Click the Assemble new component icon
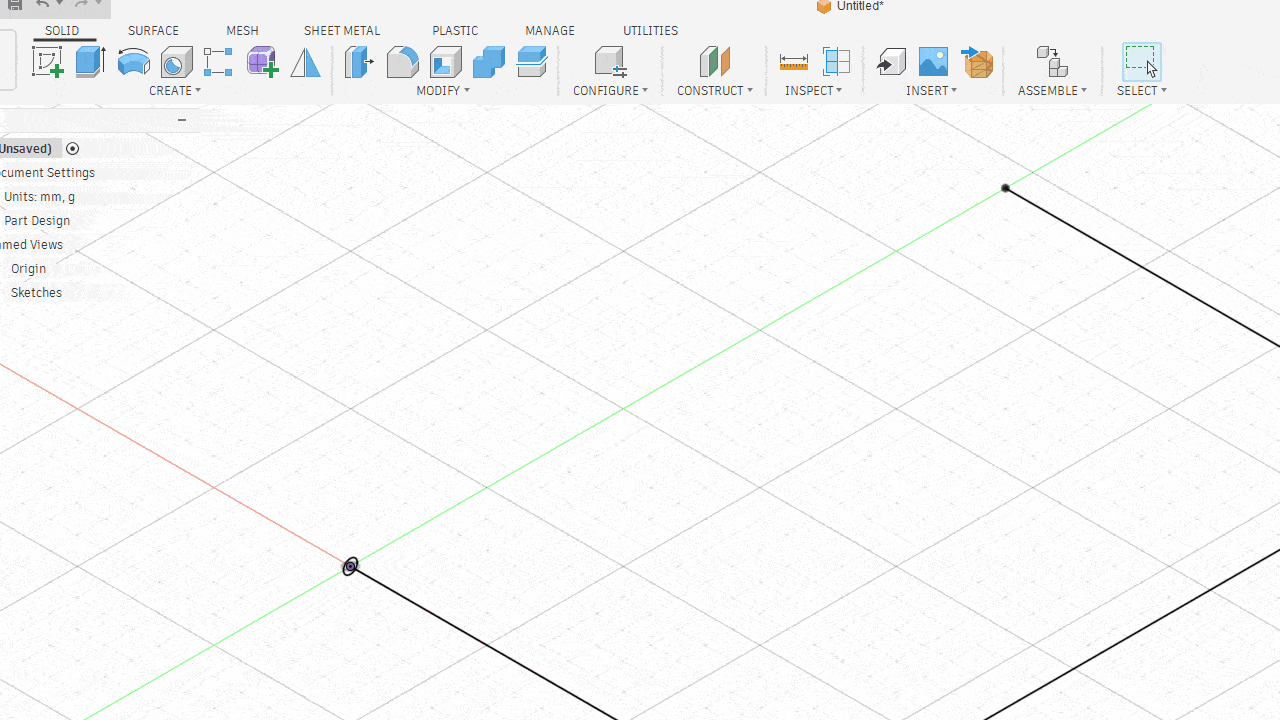 pos(1051,62)
